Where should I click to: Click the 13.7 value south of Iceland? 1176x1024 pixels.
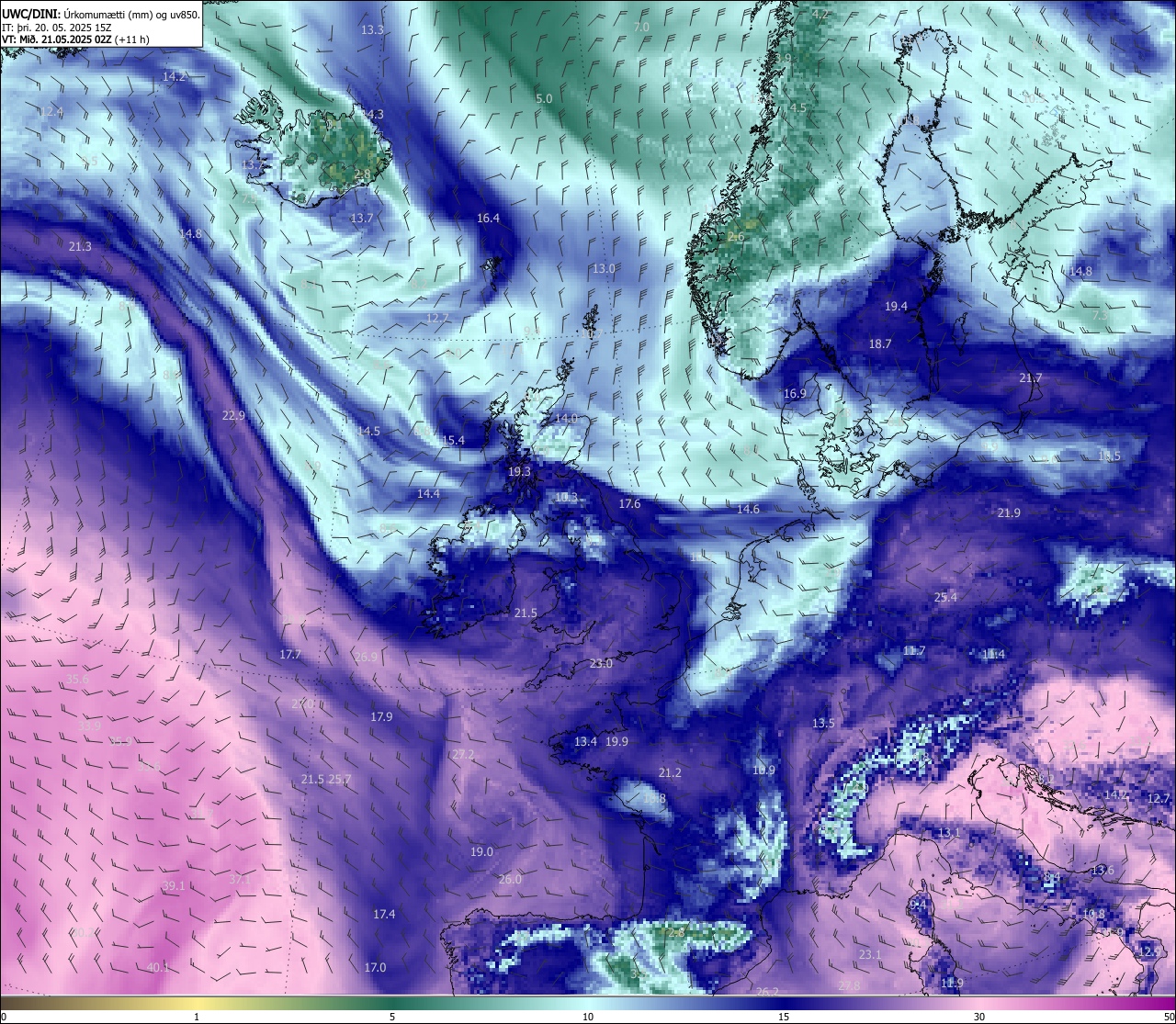pos(362,219)
